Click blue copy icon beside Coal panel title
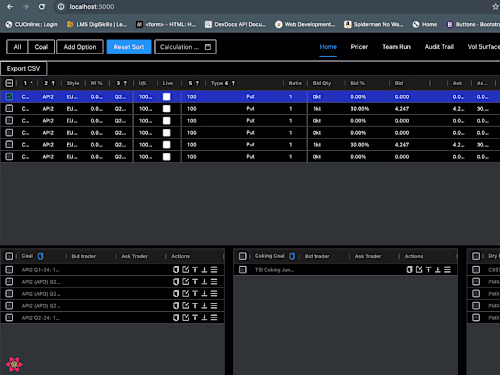 [41, 256]
